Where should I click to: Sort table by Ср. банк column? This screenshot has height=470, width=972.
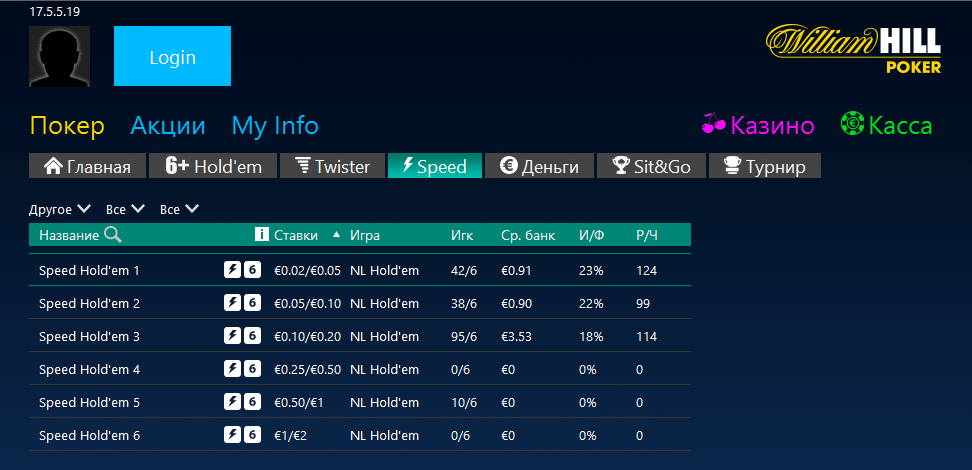[528, 235]
